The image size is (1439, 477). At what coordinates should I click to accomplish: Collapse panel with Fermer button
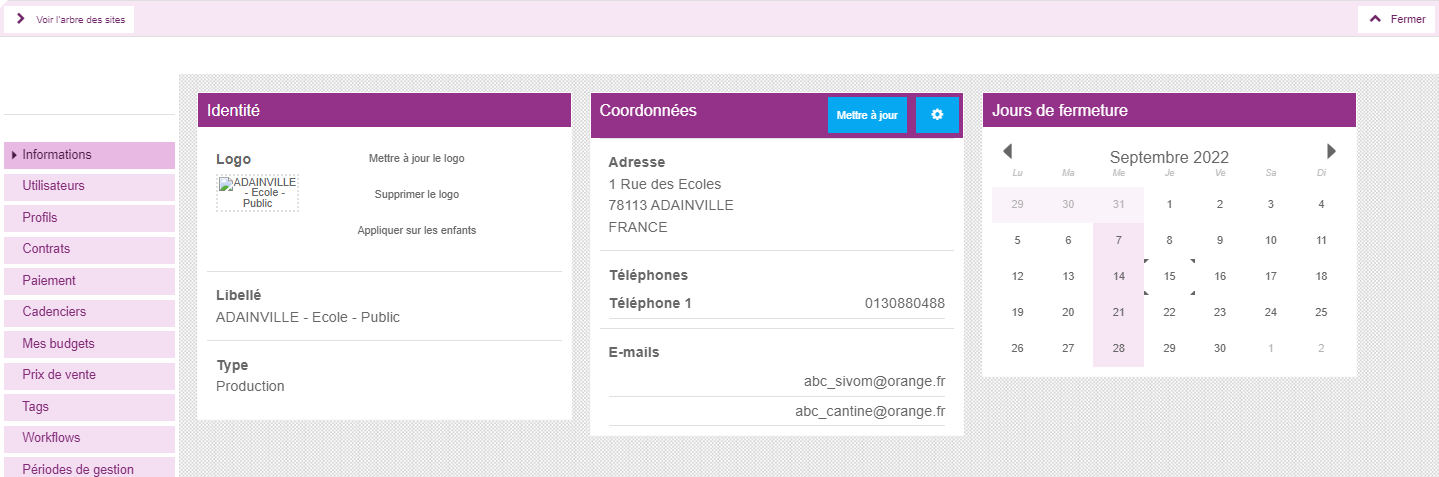(1397, 19)
